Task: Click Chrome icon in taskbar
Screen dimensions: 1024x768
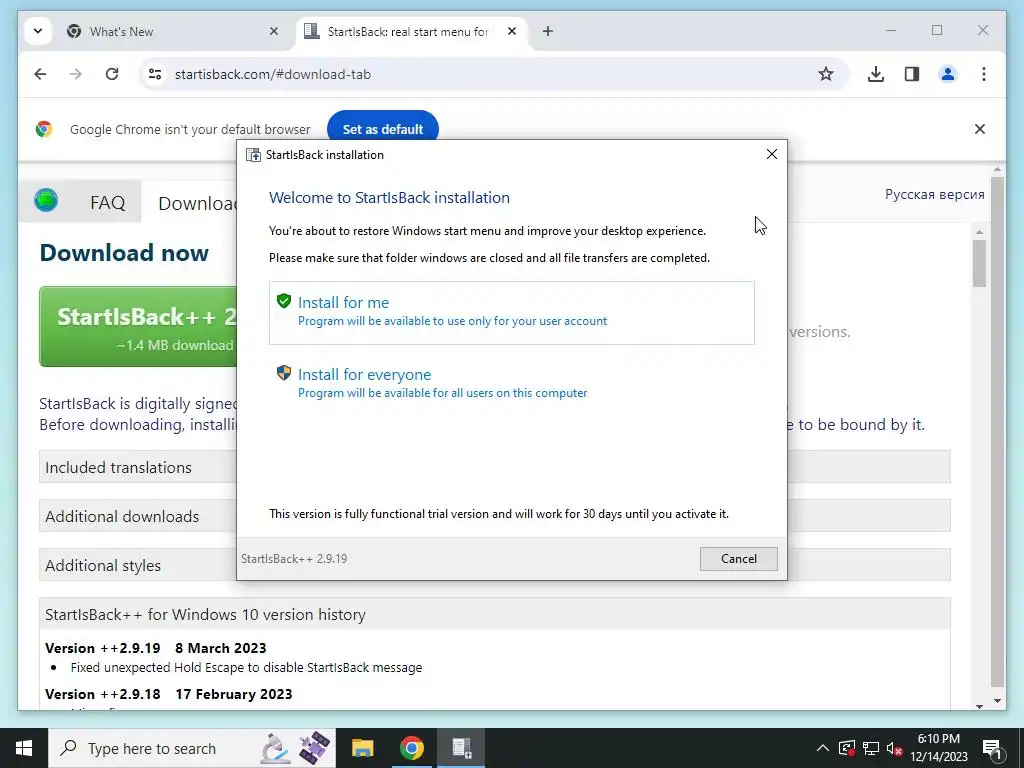Action: (x=411, y=748)
